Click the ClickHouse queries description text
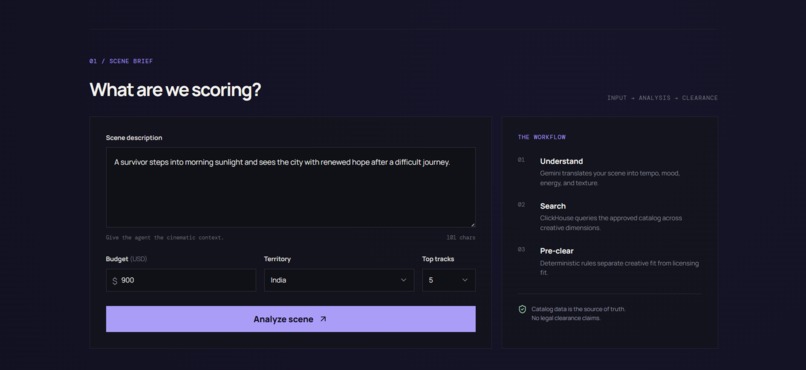This screenshot has width=806, height=370. point(611,223)
